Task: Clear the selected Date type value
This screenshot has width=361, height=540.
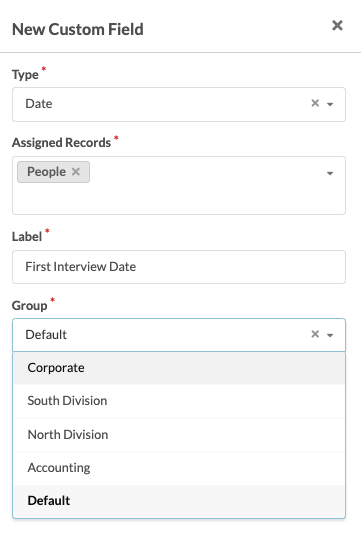Action: coord(315,103)
